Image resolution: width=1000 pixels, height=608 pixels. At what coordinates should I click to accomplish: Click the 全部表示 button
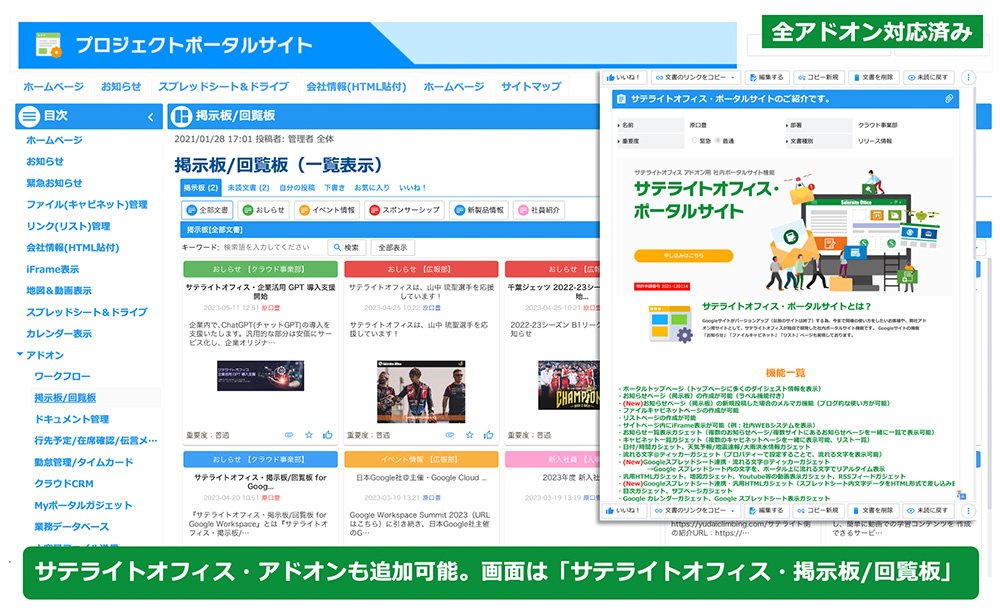[393, 248]
